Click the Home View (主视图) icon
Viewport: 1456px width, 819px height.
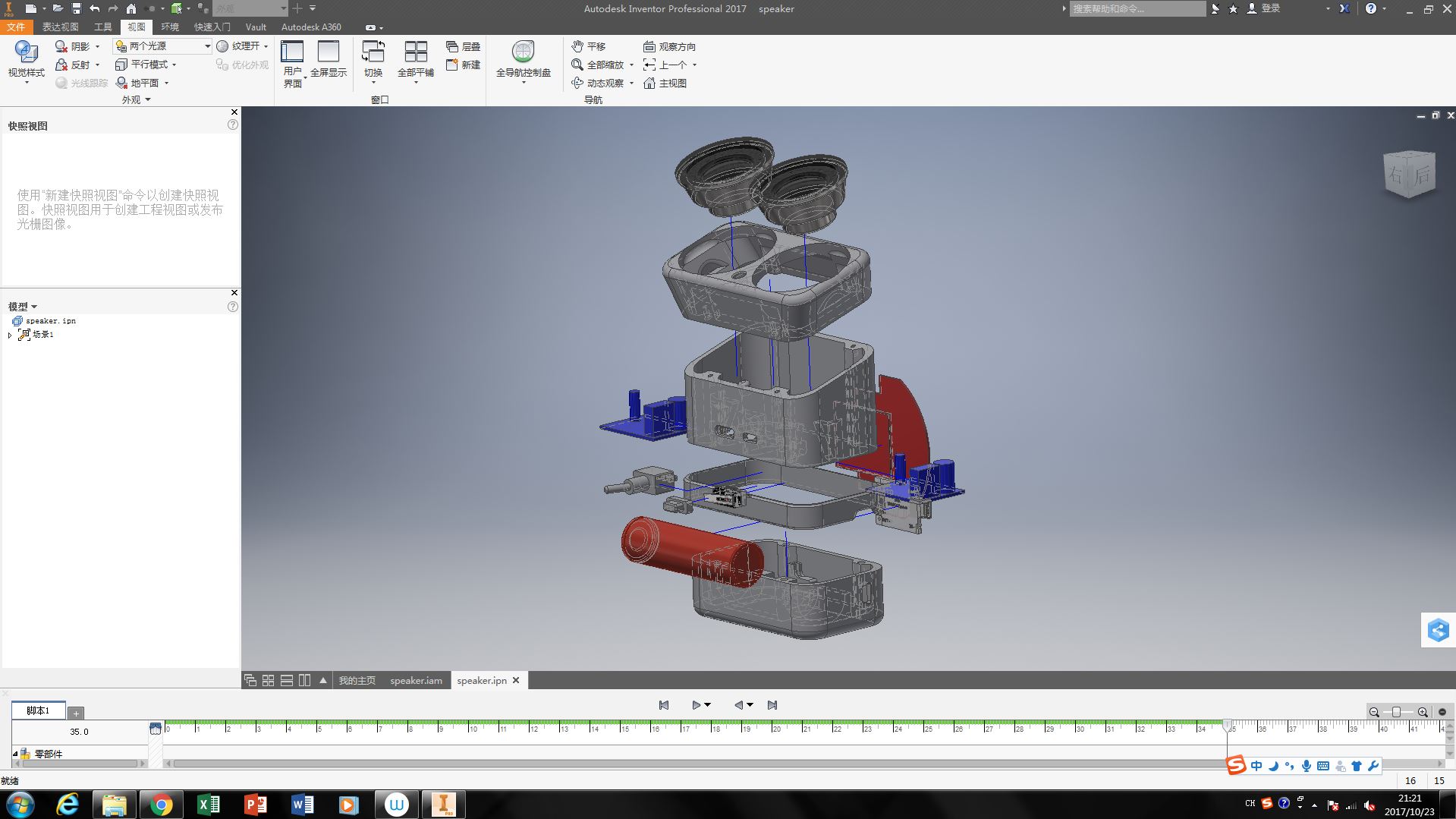(649, 83)
